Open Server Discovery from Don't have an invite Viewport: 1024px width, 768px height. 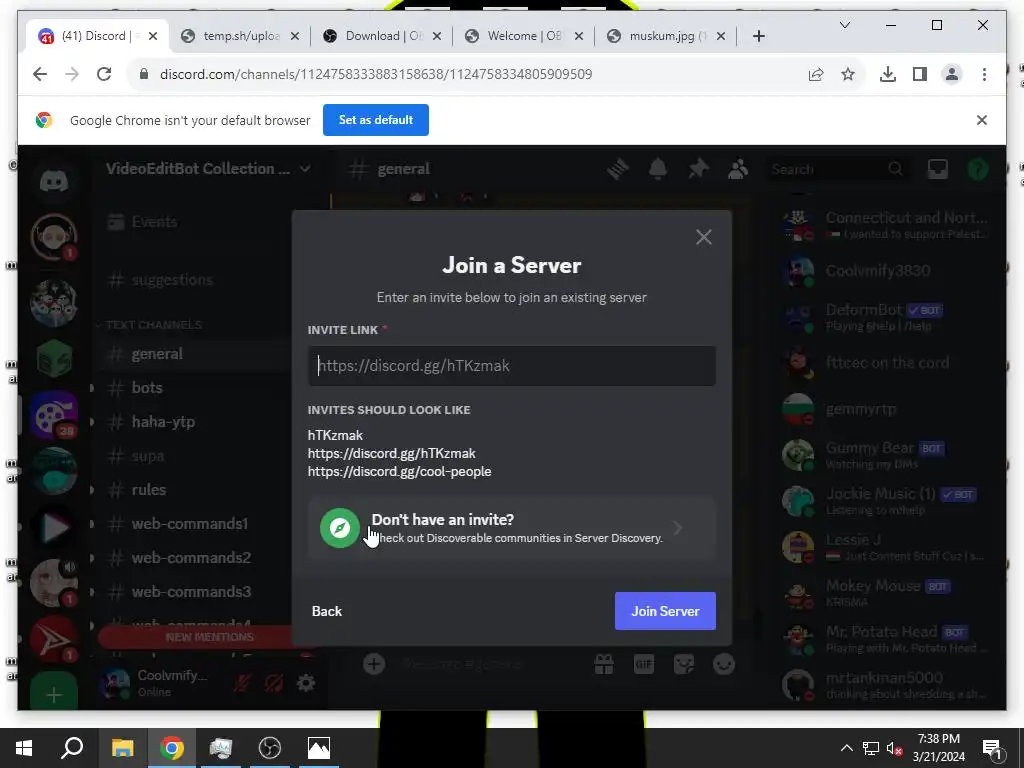pos(511,528)
